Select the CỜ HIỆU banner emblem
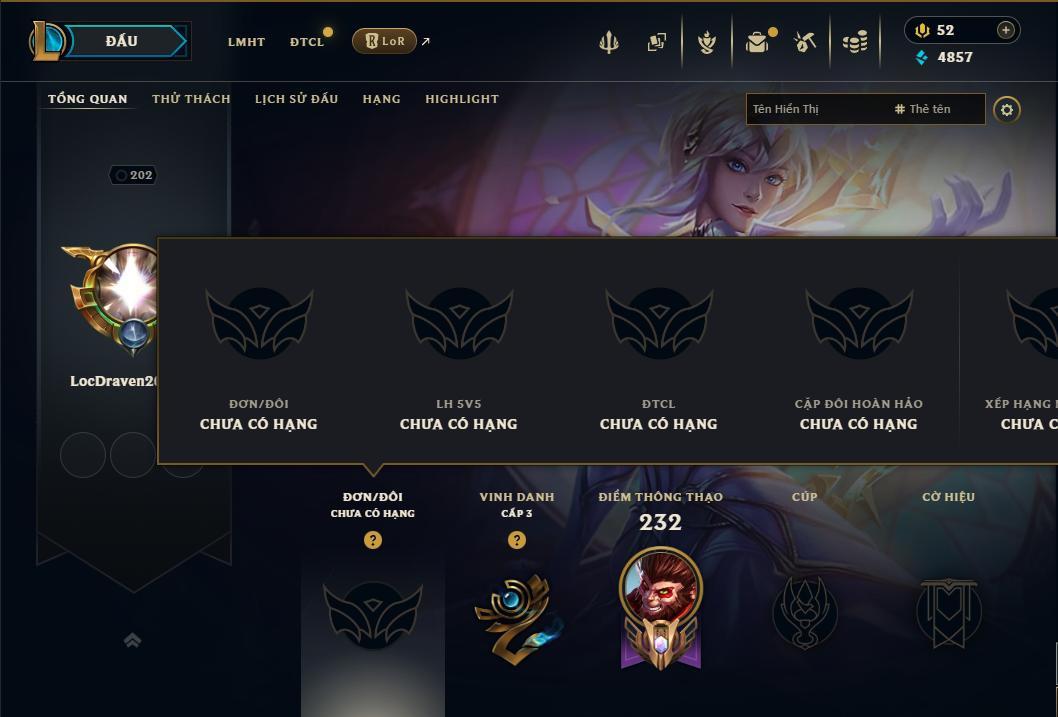The height and width of the screenshot is (717, 1058). point(948,612)
